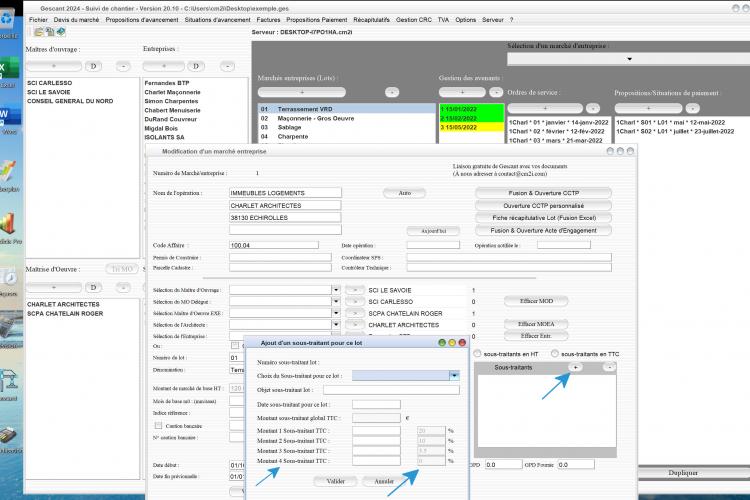Add a sous-traitant with the plus button
750x500 pixels.
(x=575, y=367)
